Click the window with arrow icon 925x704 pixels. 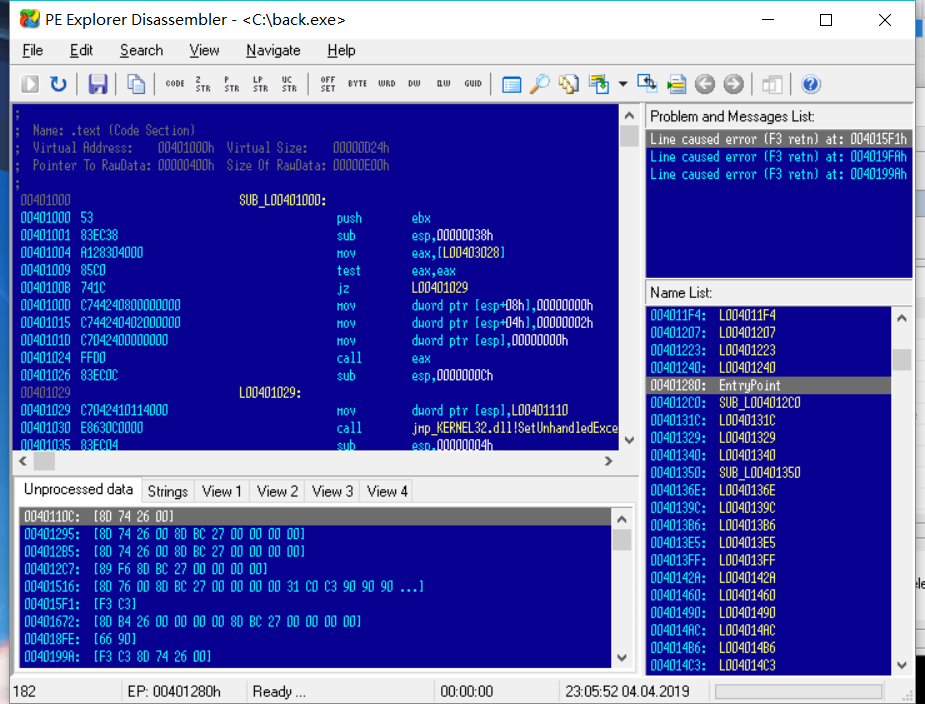coord(647,84)
